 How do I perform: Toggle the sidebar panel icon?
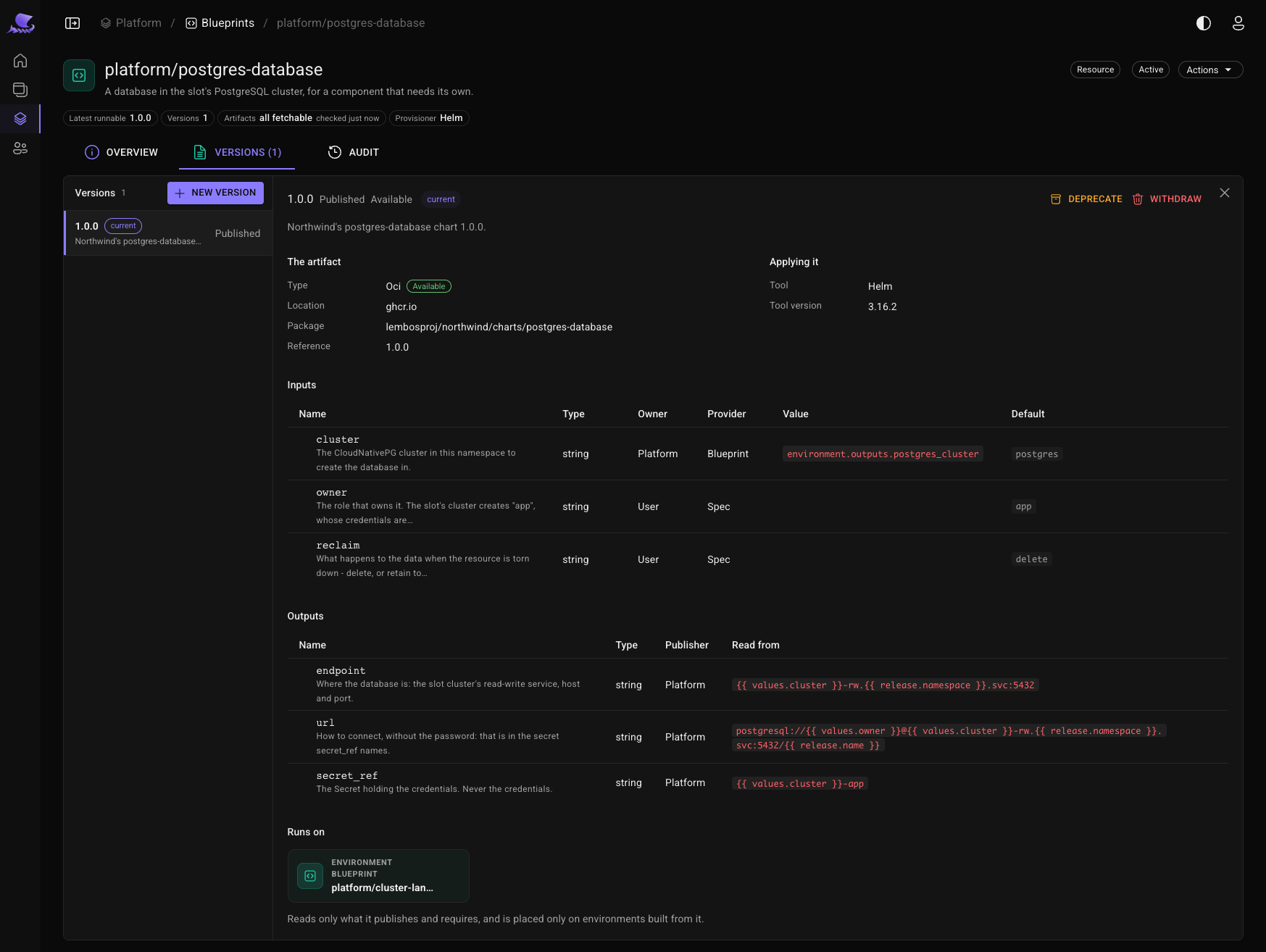[72, 23]
